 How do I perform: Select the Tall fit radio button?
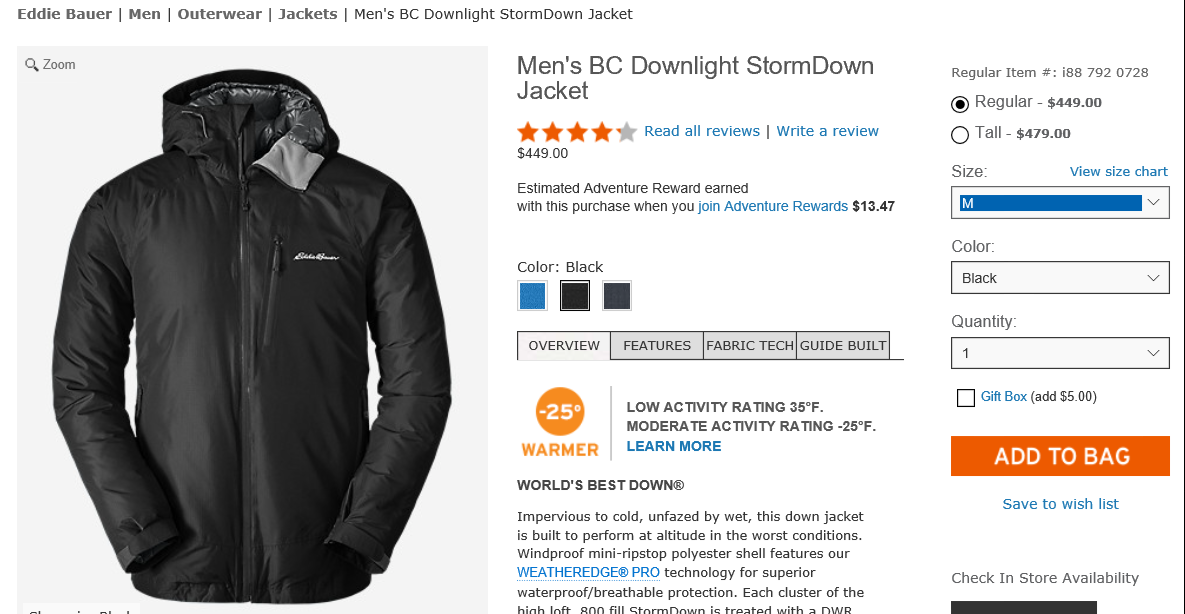click(x=960, y=134)
